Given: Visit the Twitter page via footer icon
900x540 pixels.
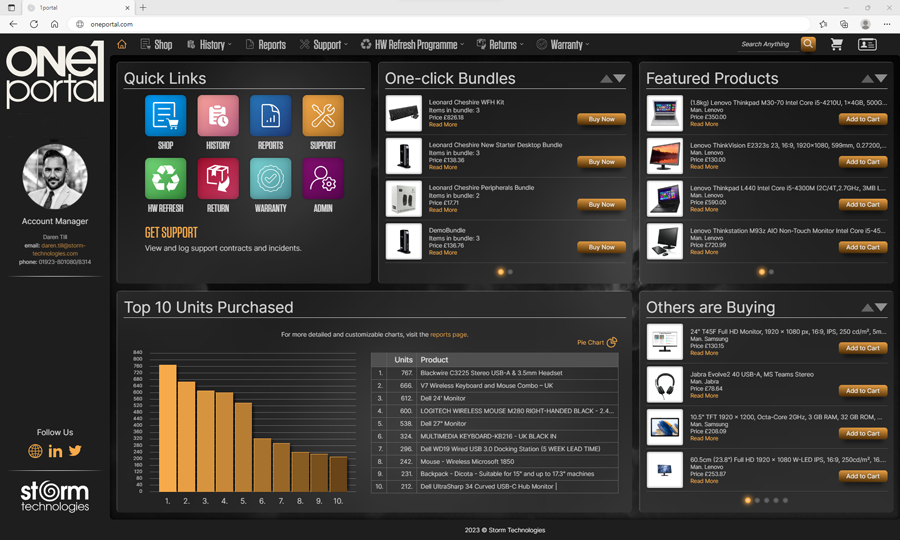Looking at the screenshot, I should 75,451.
